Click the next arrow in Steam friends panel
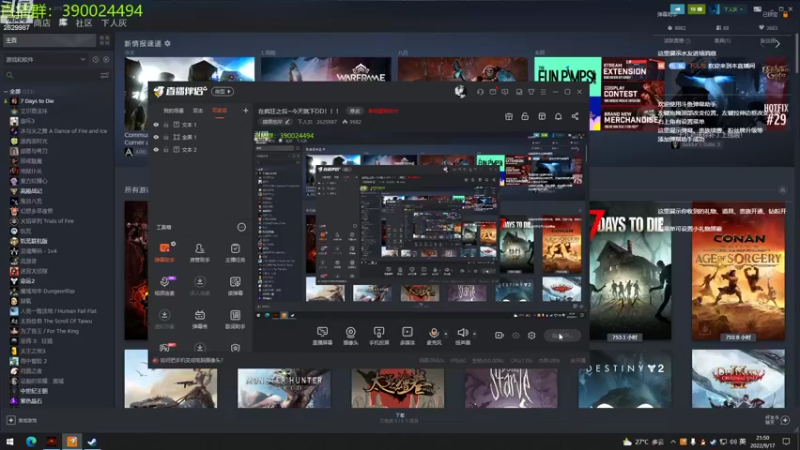Viewport: 800px width, 450px height. click(x=778, y=44)
